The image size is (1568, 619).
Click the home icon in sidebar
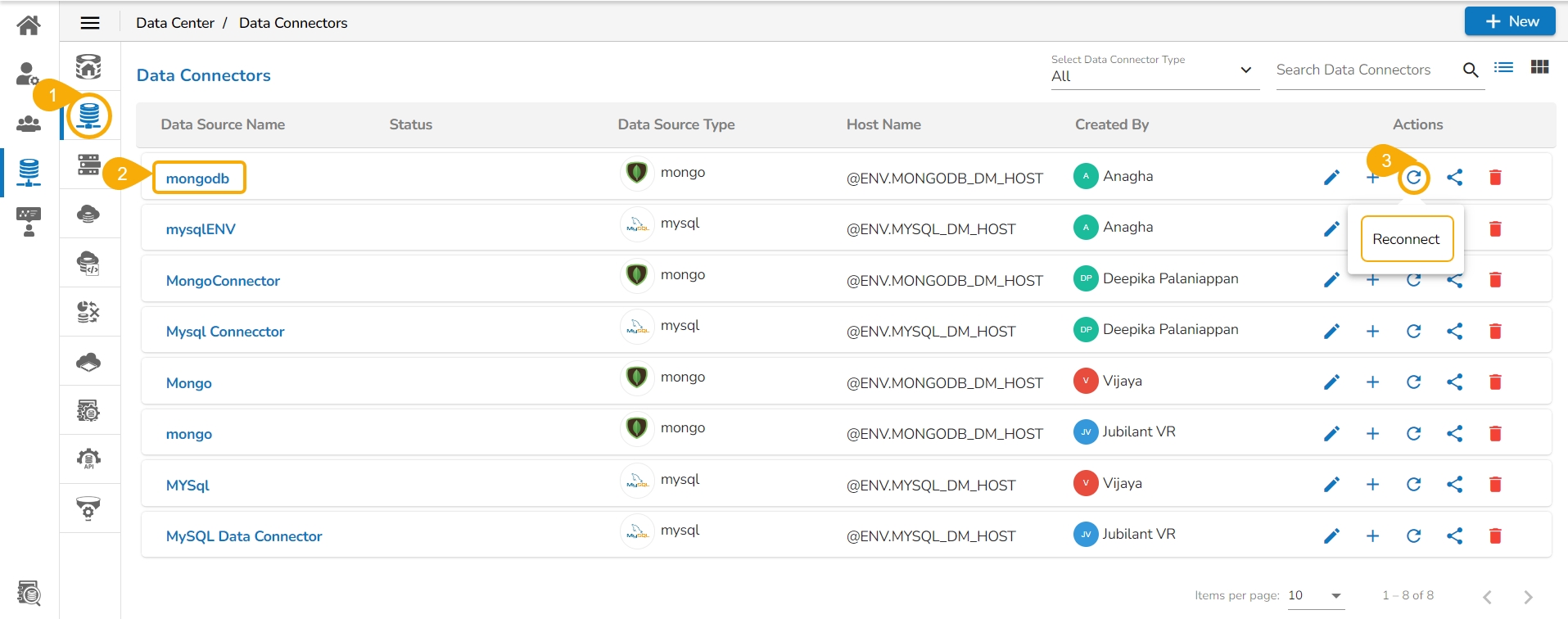[29, 25]
